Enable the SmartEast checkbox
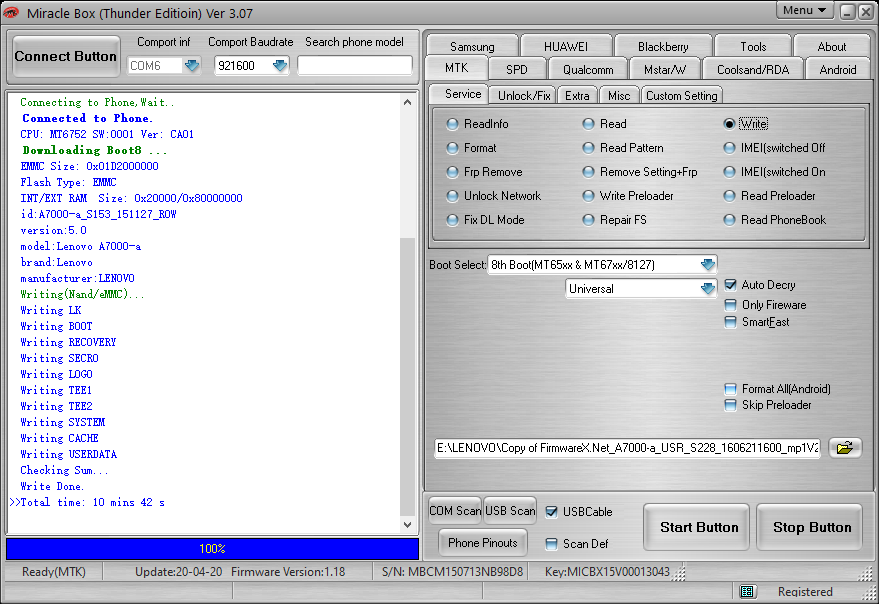The height and width of the screenshot is (604, 879). point(730,322)
